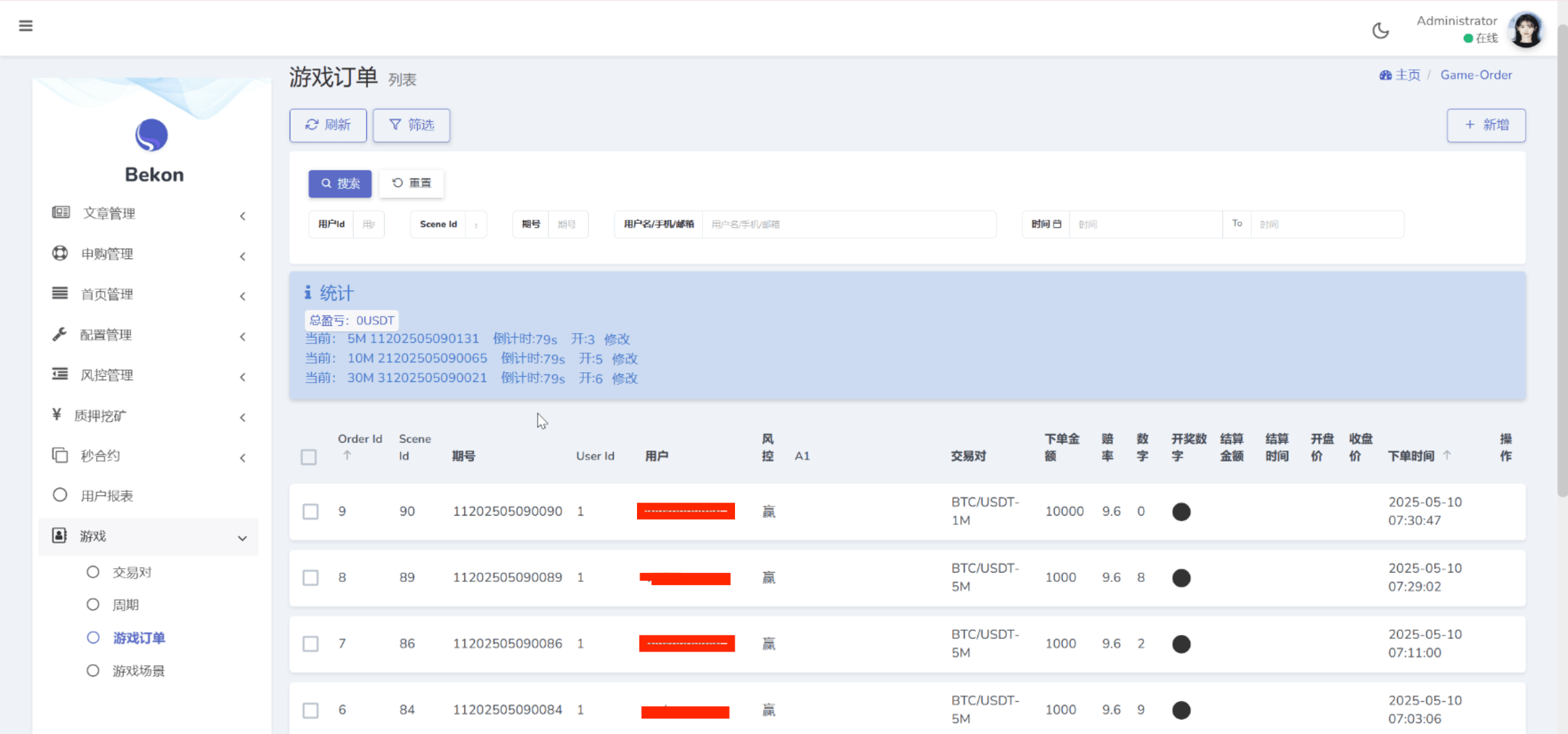Click the hamburger menu icon
This screenshot has height=734, width=1568.
point(26,26)
